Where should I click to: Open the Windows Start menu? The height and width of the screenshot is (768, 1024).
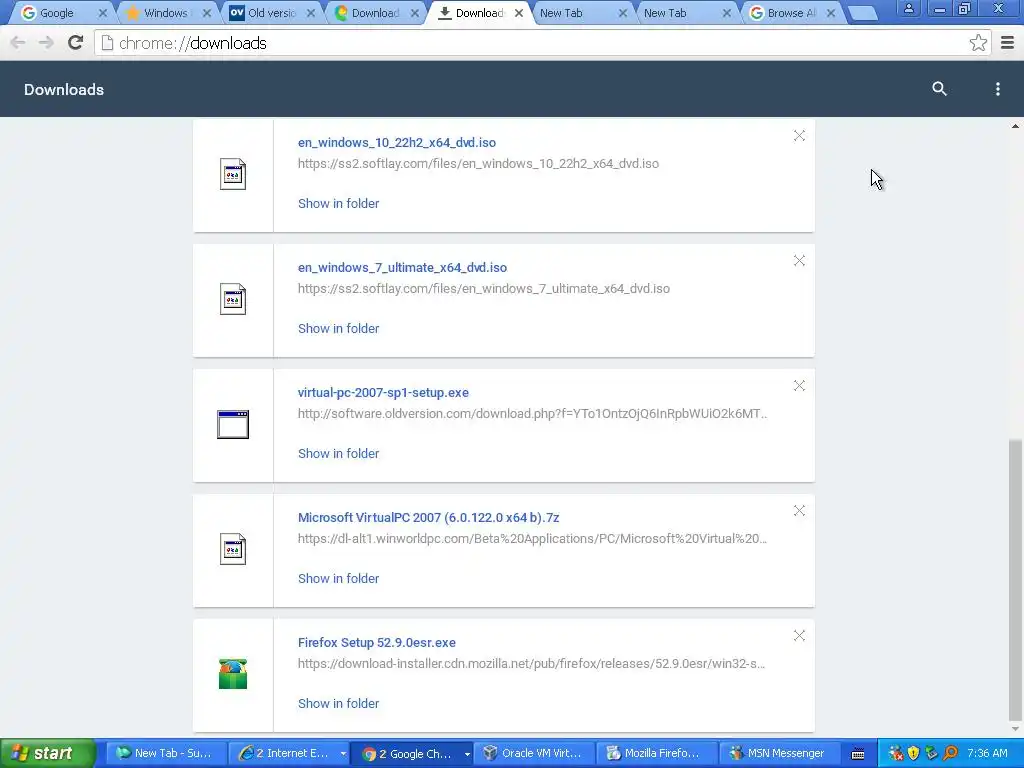tap(48, 753)
